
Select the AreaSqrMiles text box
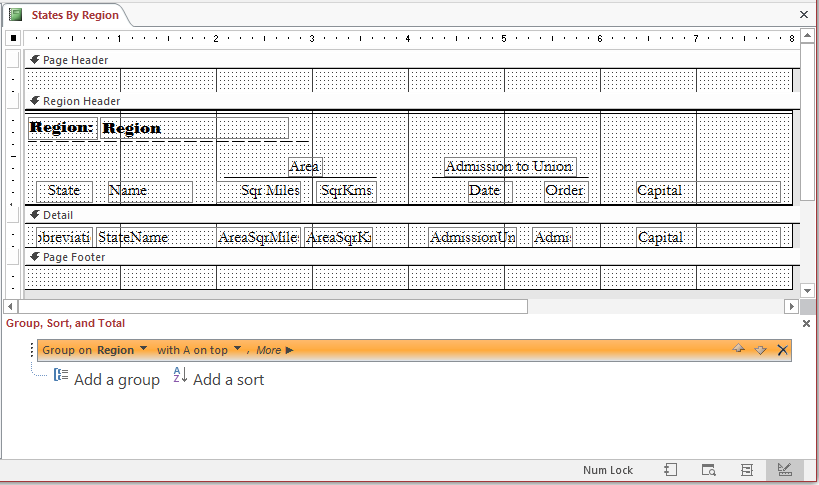pyautogui.click(x=259, y=237)
